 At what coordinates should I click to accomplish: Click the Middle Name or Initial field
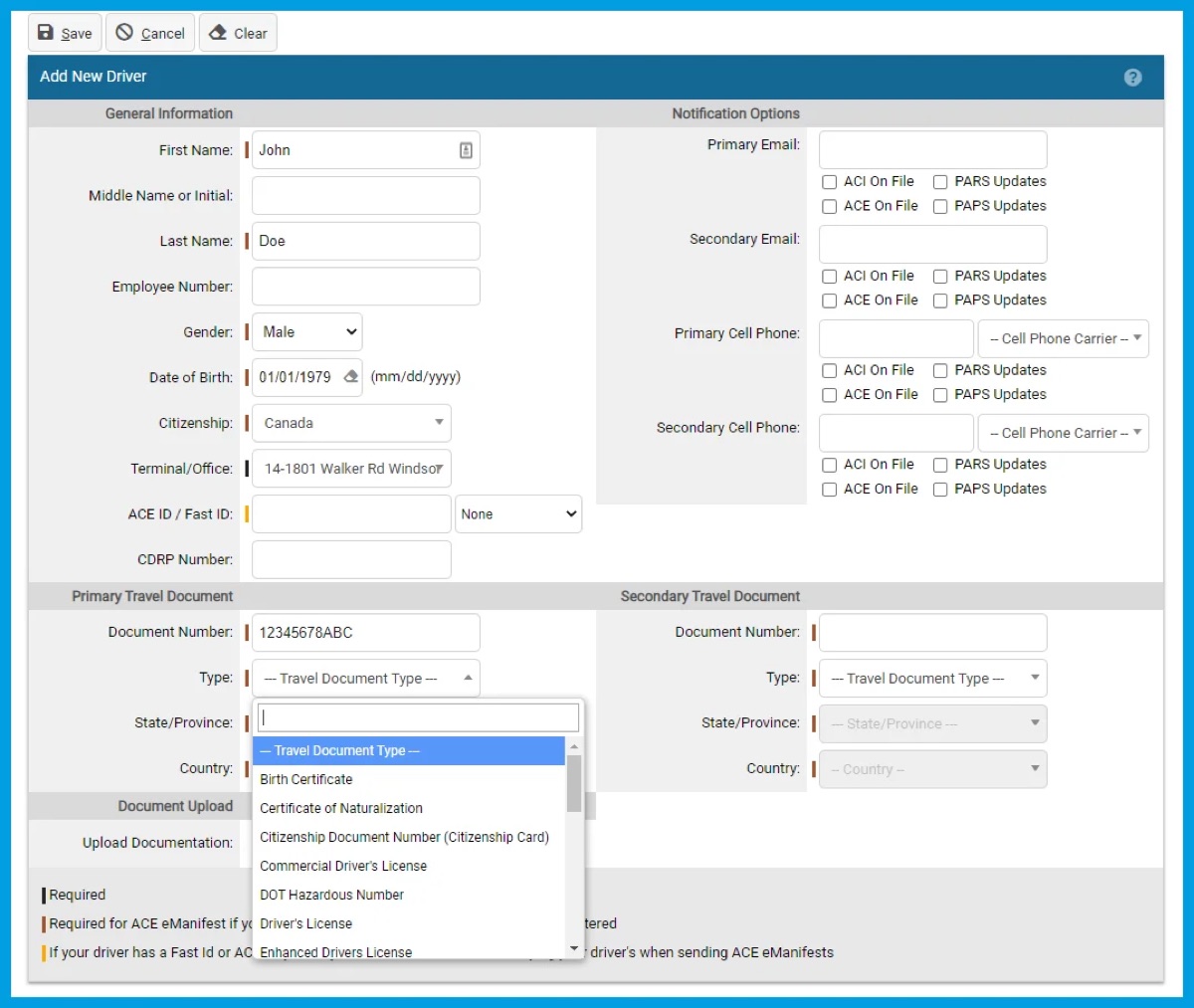[x=366, y=196]
